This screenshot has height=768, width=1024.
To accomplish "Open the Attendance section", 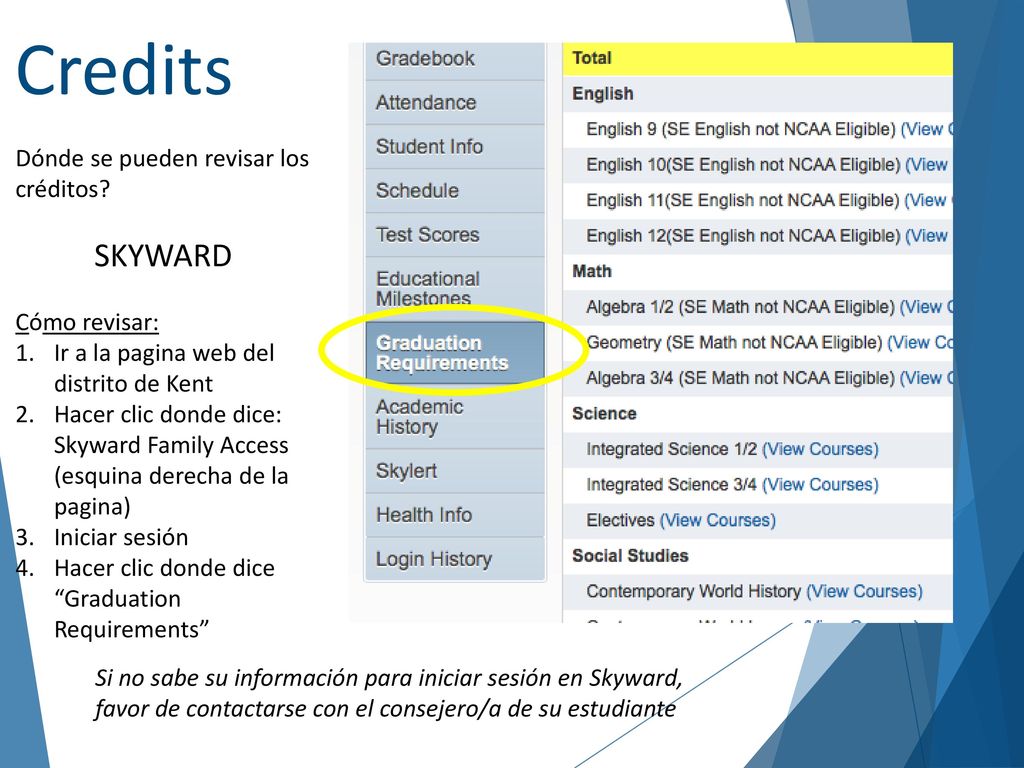I will click(x=455, y=103).
